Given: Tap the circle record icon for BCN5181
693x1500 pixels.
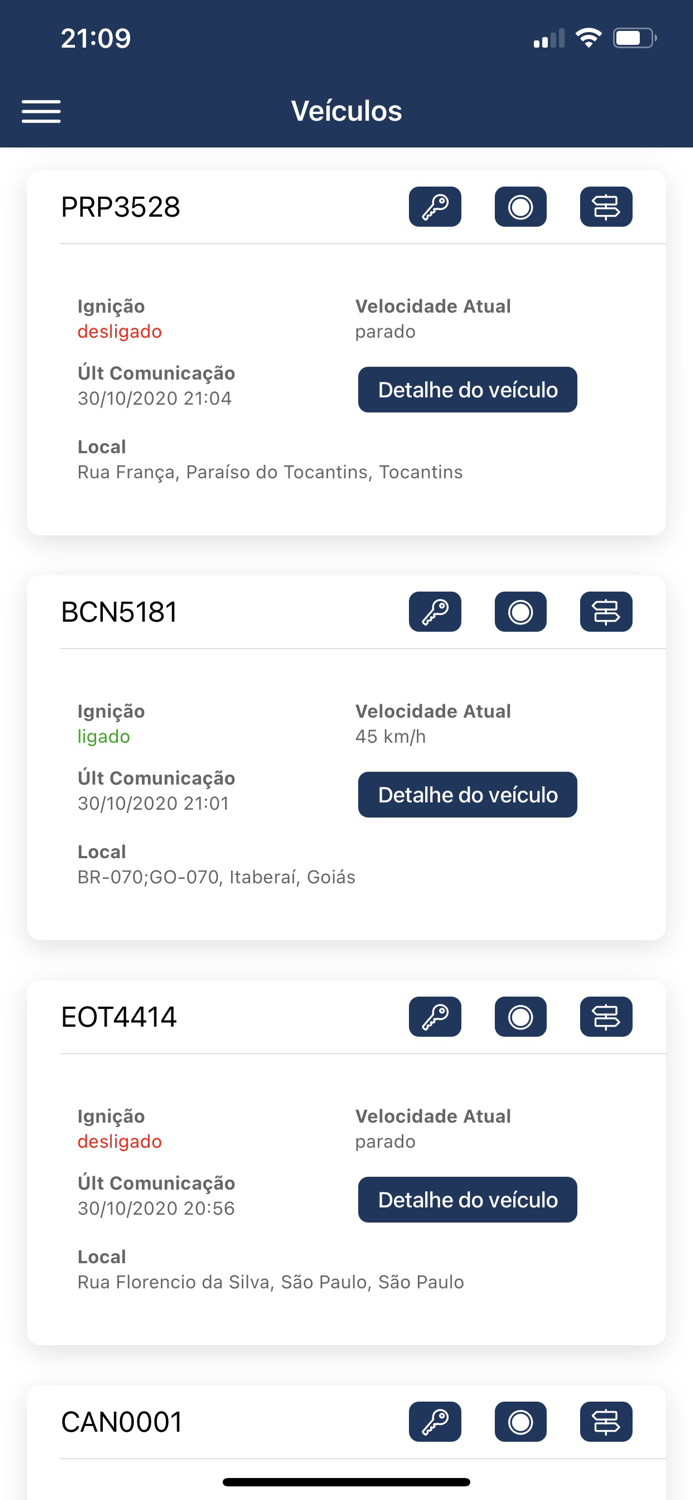Looking at the screenshot, I should click(521, 612).
